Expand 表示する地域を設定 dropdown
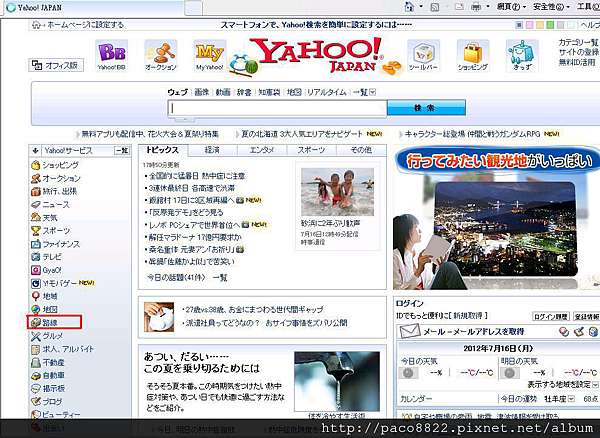This screenshot has height=438, width=600. (595, 384)
